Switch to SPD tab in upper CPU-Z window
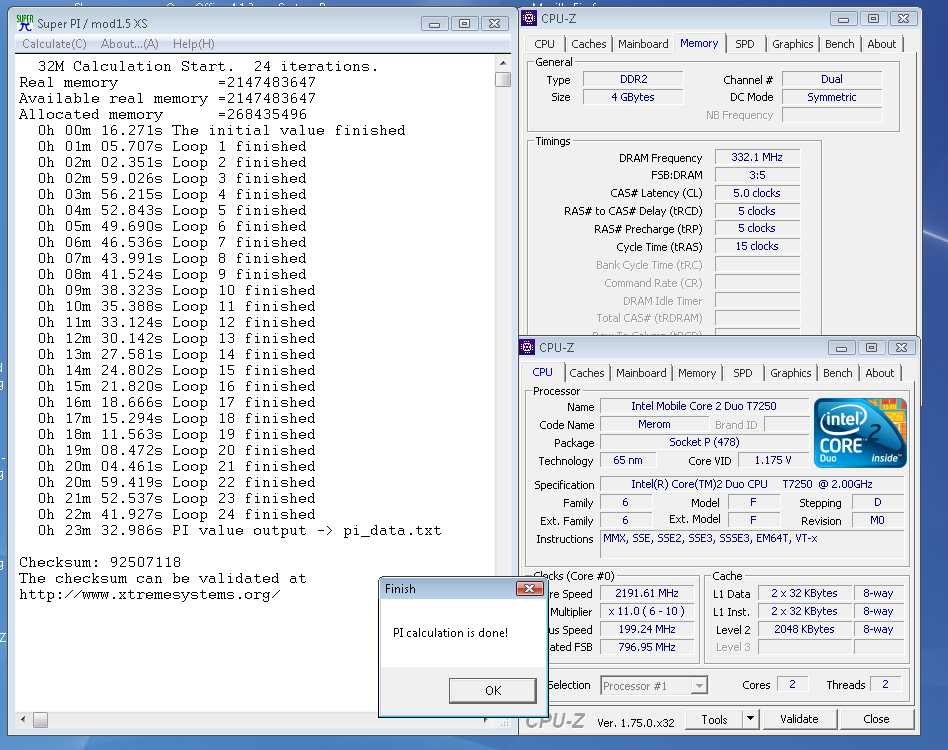The image size is (948, 750). click(x=745, y=44)
